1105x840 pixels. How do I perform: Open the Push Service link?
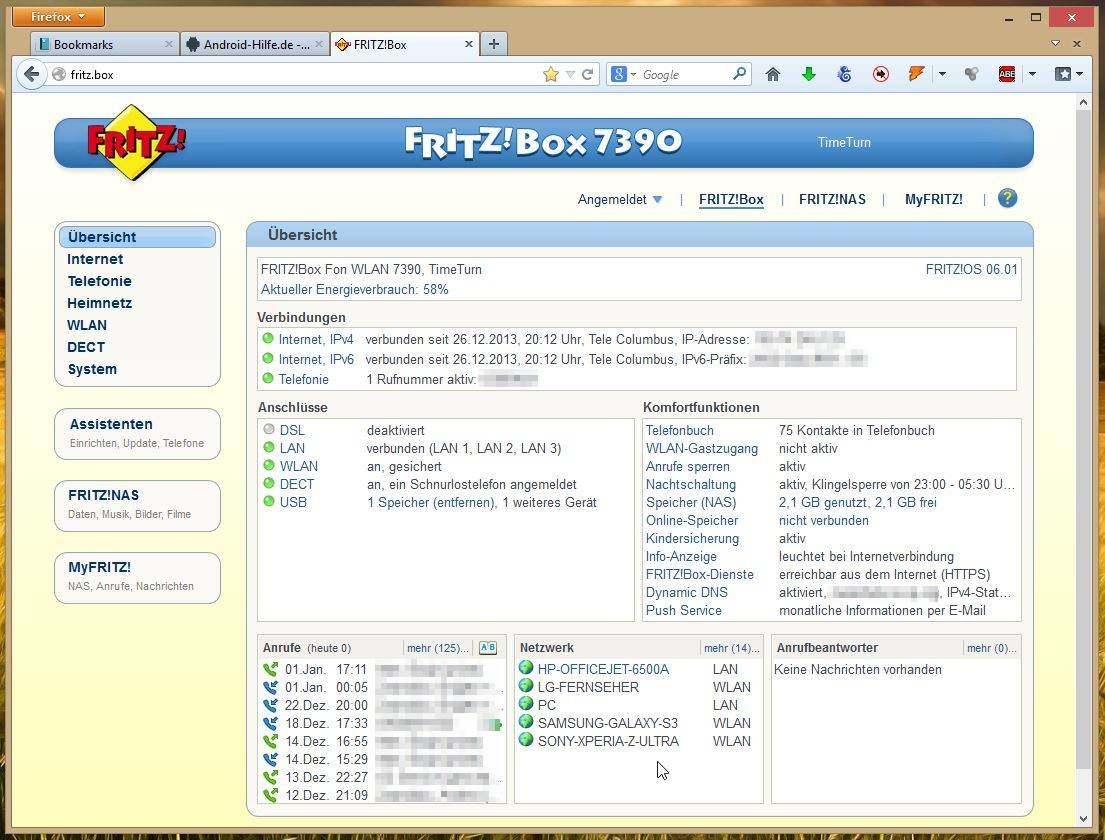(x=684, y=610)
